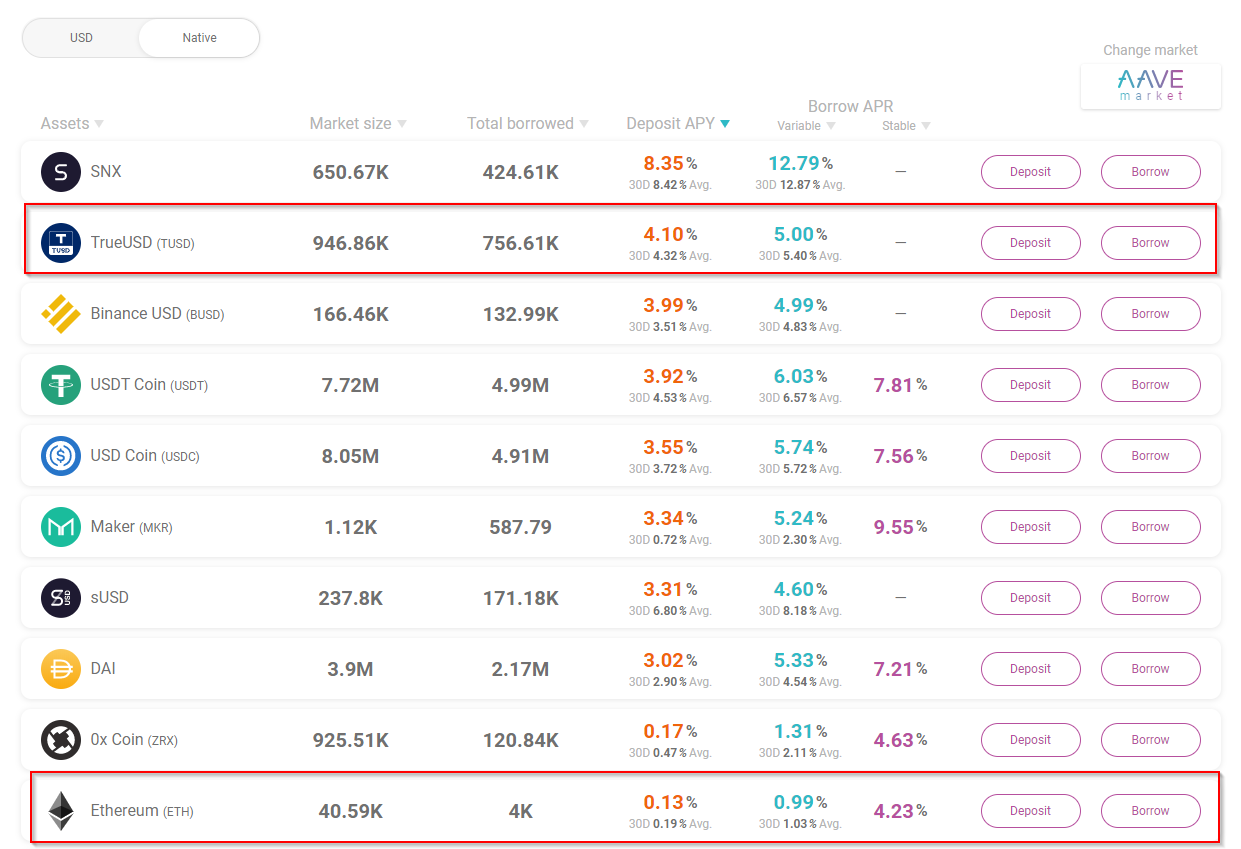Sort by Total borrowed column
This screenshot has height=849, width=1241.
[528, 124]
